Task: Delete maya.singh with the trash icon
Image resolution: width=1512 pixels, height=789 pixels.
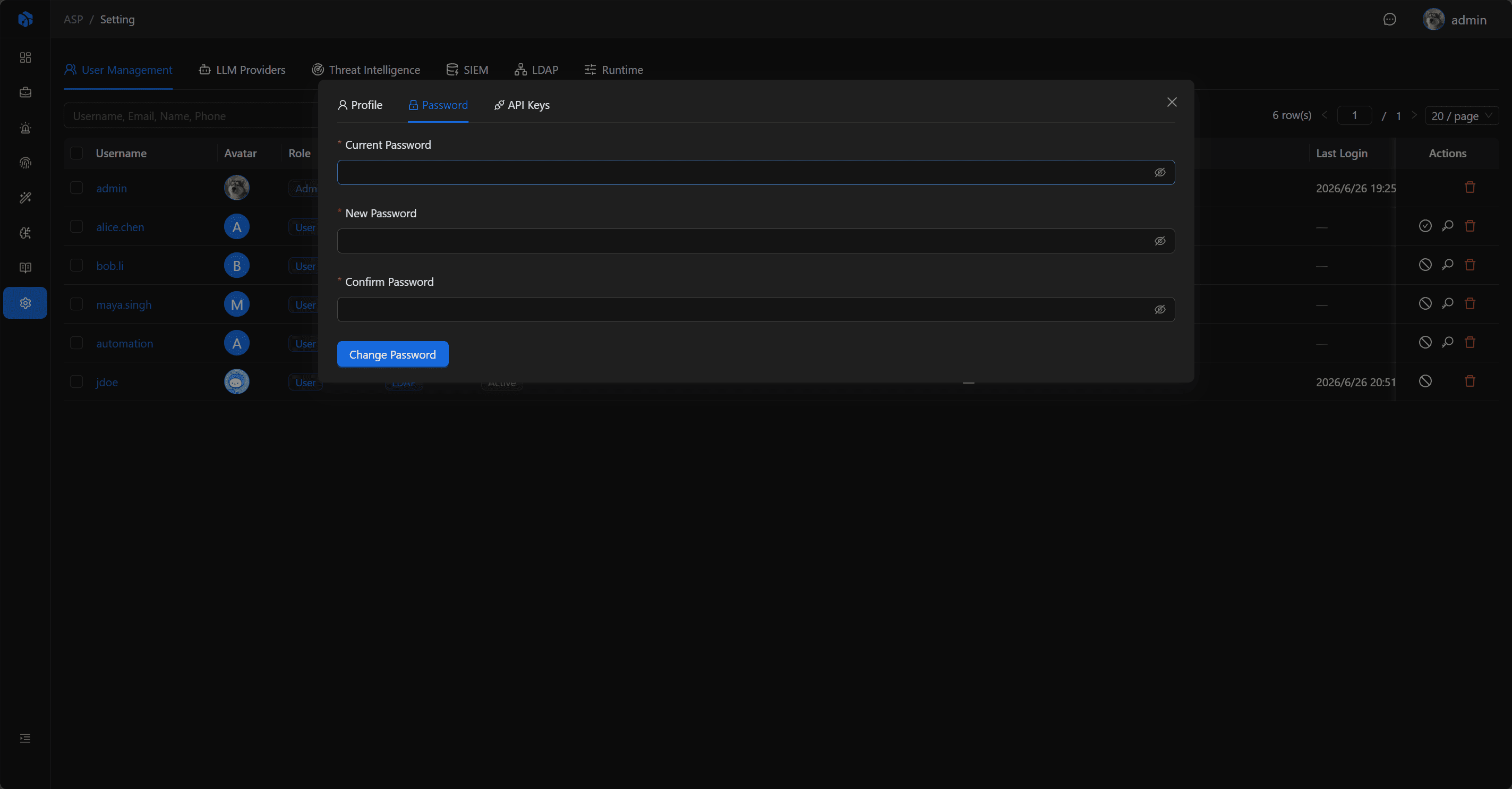Action: click(1470, 303)
